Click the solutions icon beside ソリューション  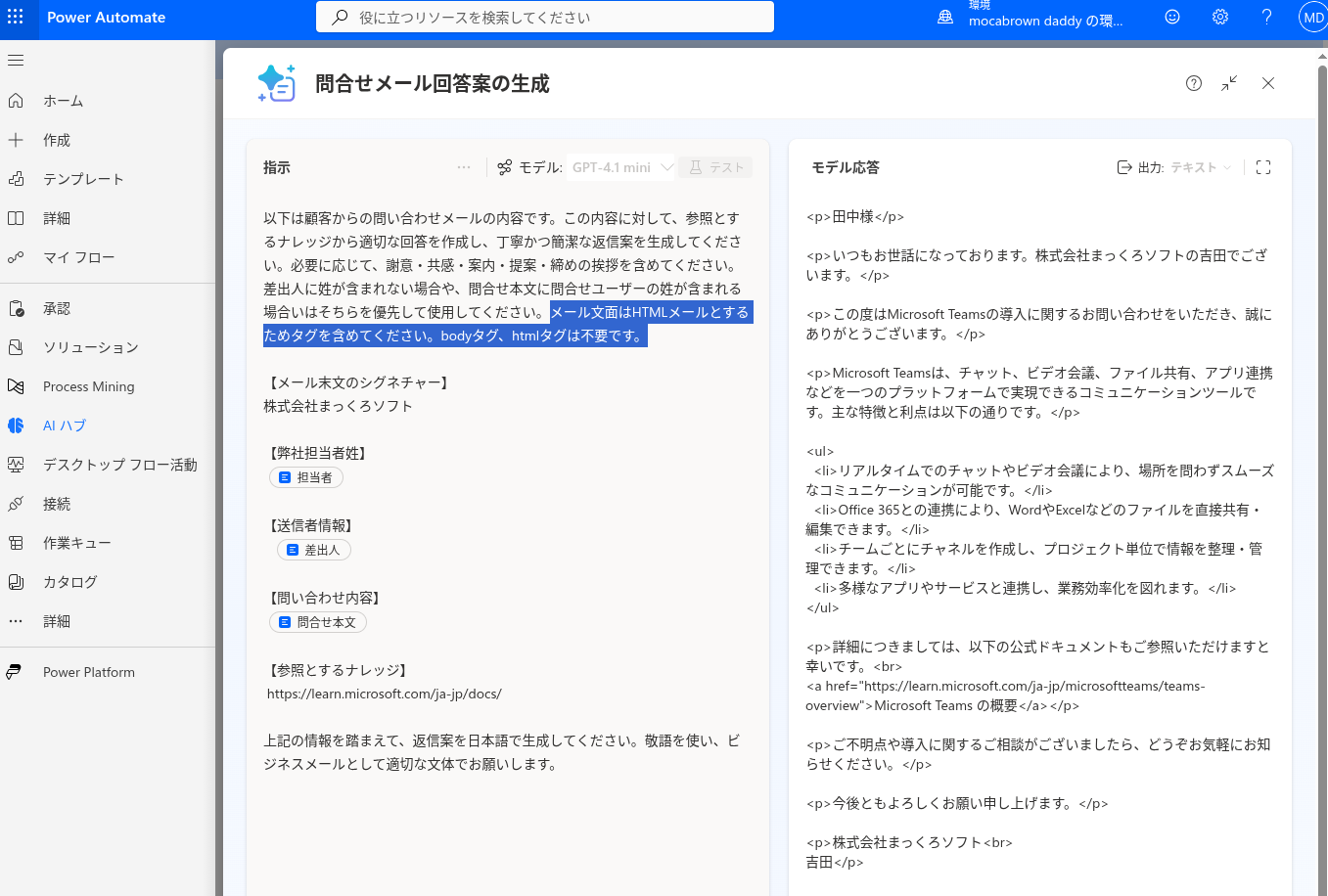point(16,347)
